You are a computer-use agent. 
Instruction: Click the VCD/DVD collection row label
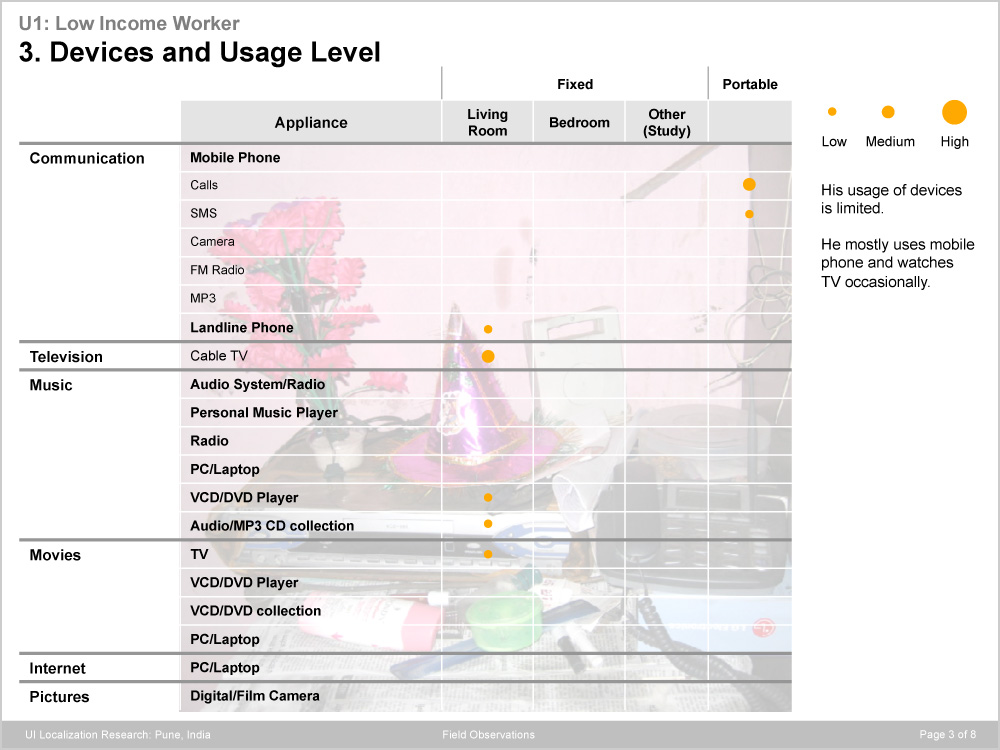tap(255, 611)
